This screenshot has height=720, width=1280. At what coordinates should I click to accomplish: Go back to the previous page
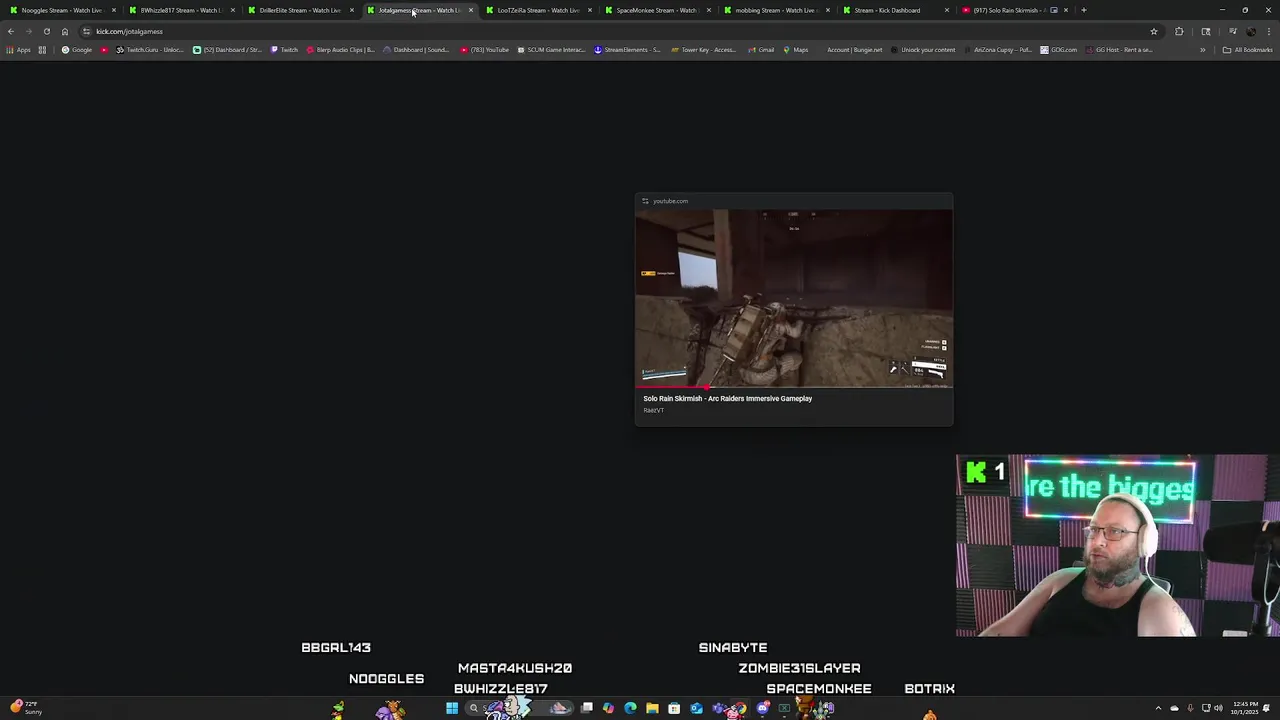(11, 31)
